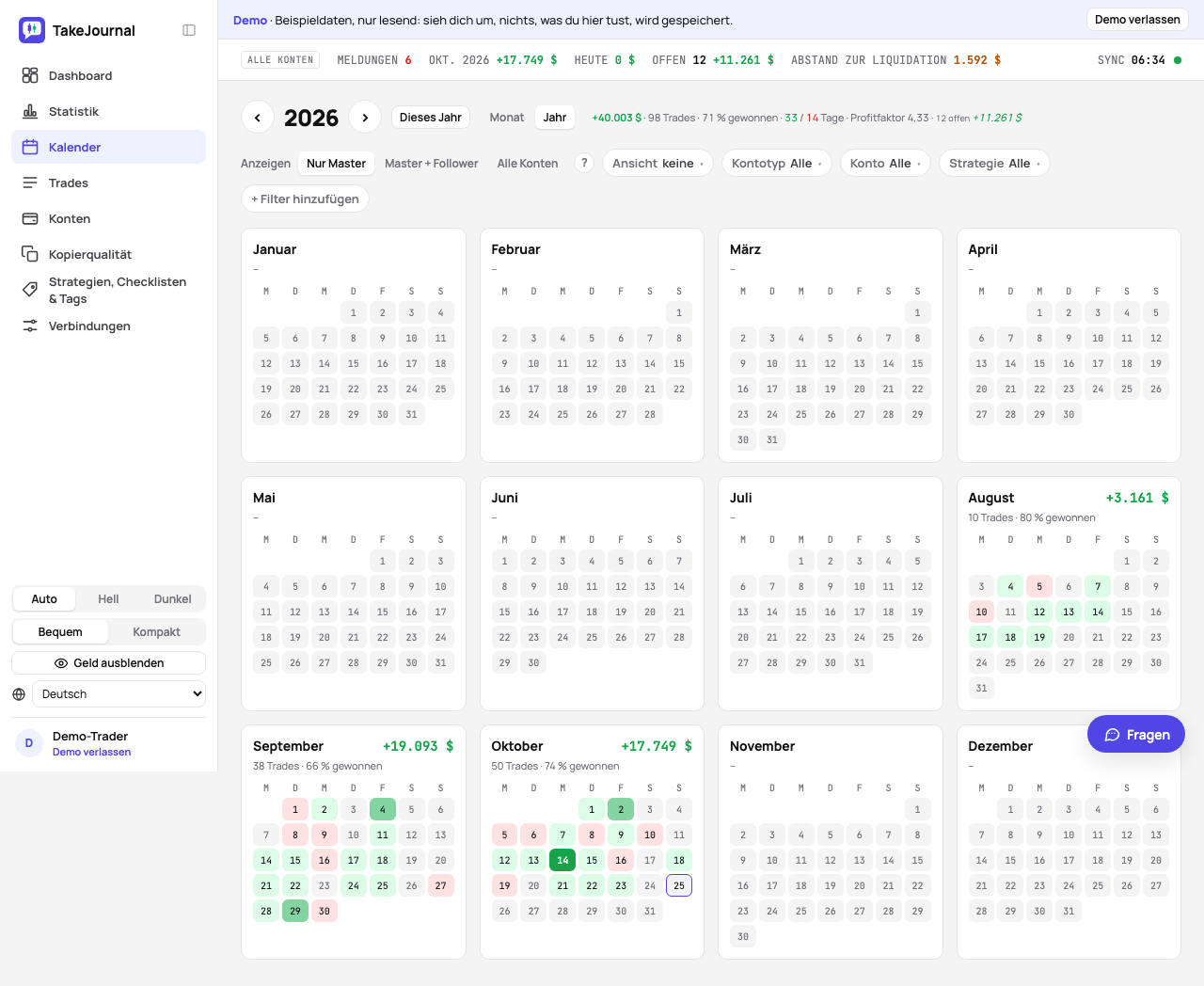Click the Strategien tag icon

(30, 290)
